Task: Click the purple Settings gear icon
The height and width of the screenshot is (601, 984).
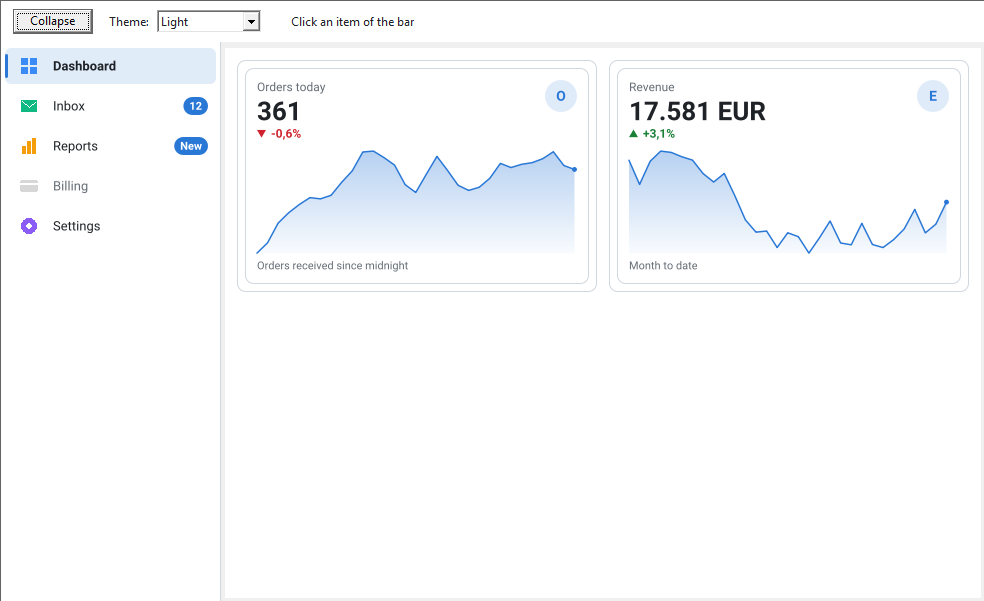Action: (29, 226)
